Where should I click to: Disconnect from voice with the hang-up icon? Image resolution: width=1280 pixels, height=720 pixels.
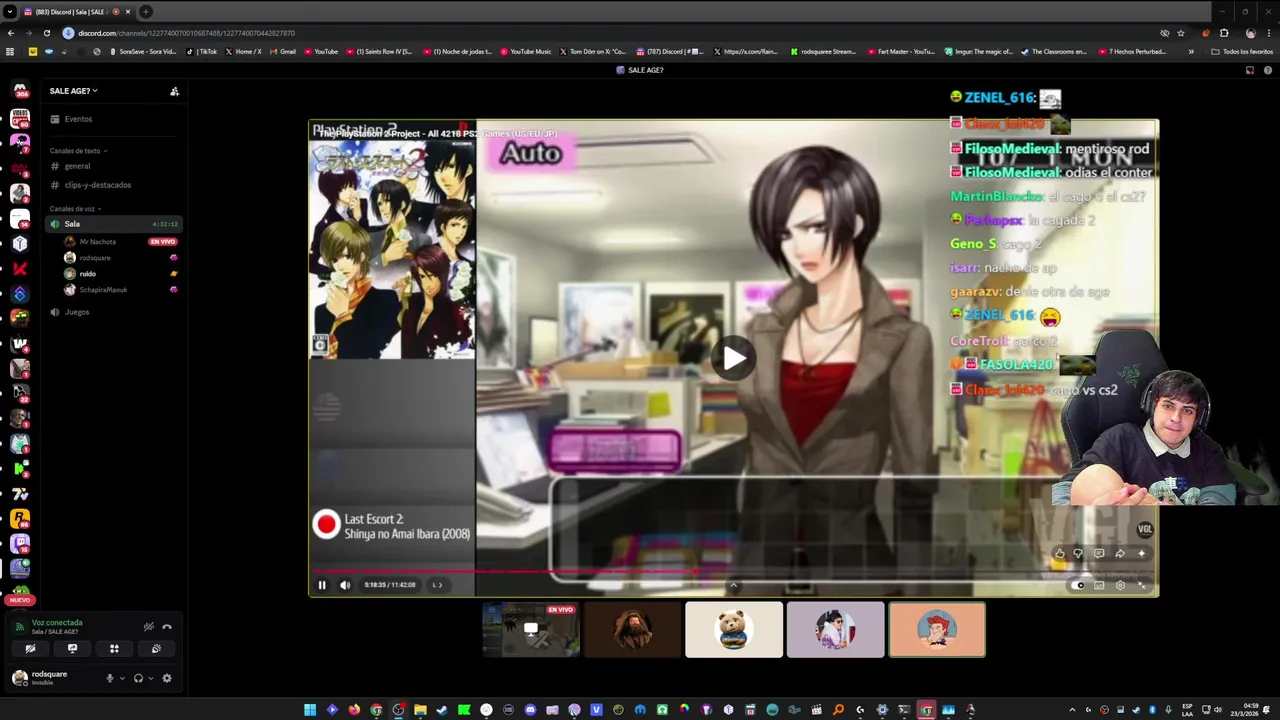(167, 627)
